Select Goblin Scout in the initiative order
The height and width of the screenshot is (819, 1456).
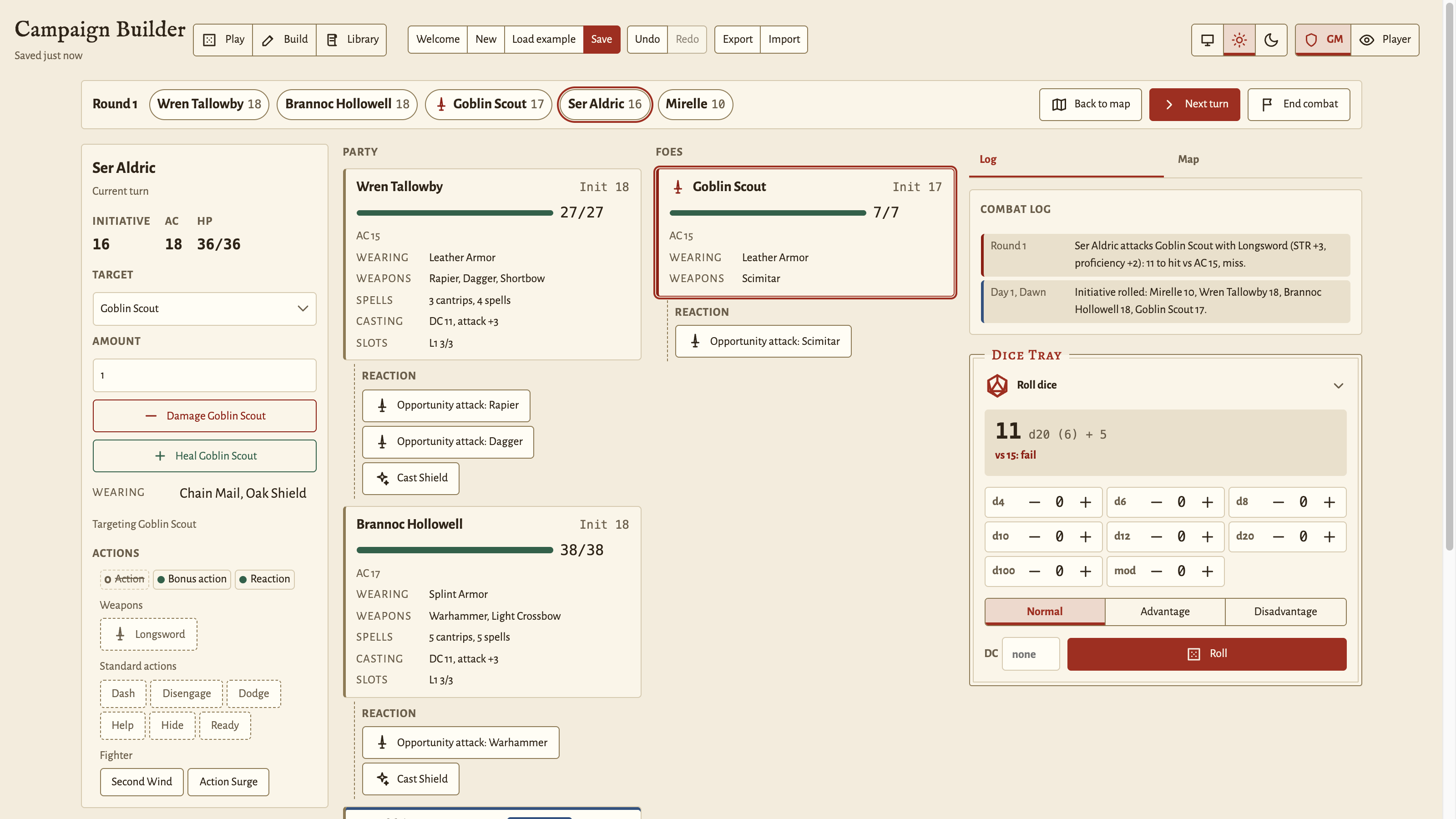488,104
